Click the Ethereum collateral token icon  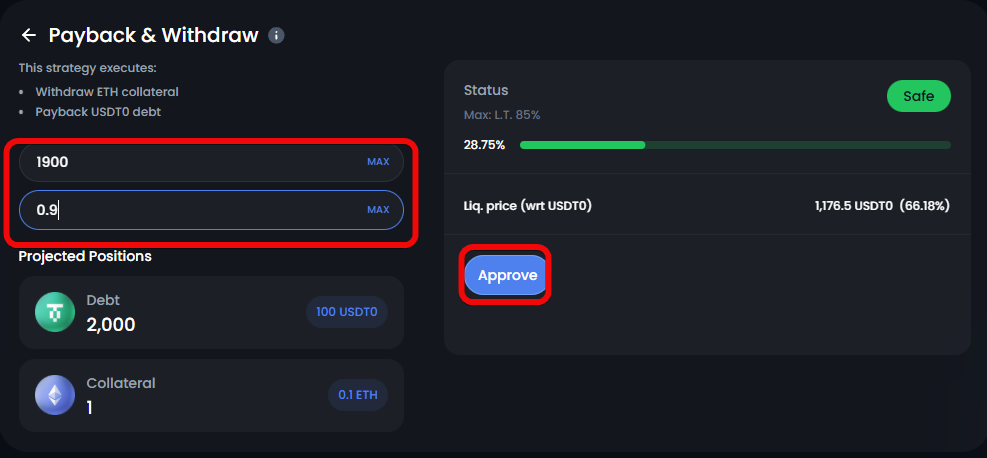tap(55, 395)
